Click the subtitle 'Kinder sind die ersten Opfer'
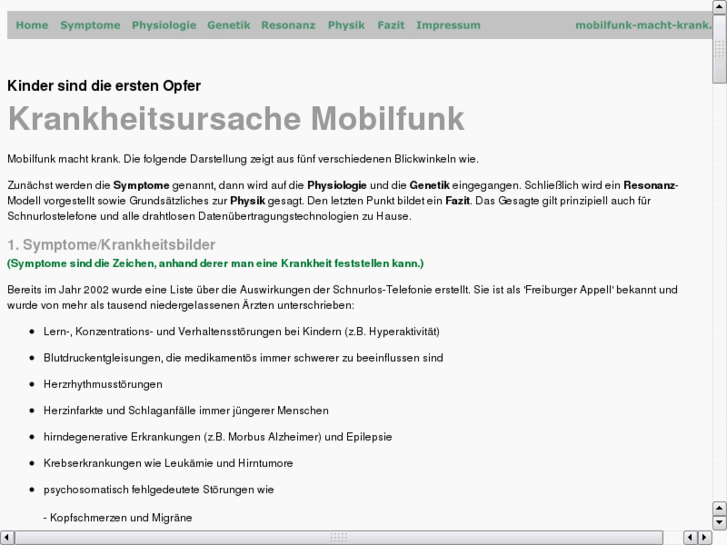The width and height of the screenshot is (727, 545). click(x=104, y=86)
